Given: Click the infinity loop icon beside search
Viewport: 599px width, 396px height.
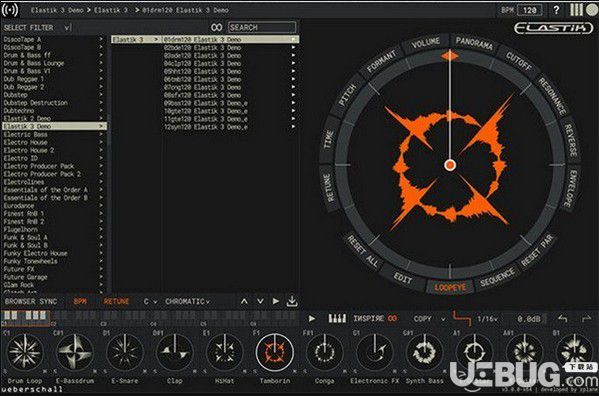Looking at the screenshot, I should [x=217, y=27].
